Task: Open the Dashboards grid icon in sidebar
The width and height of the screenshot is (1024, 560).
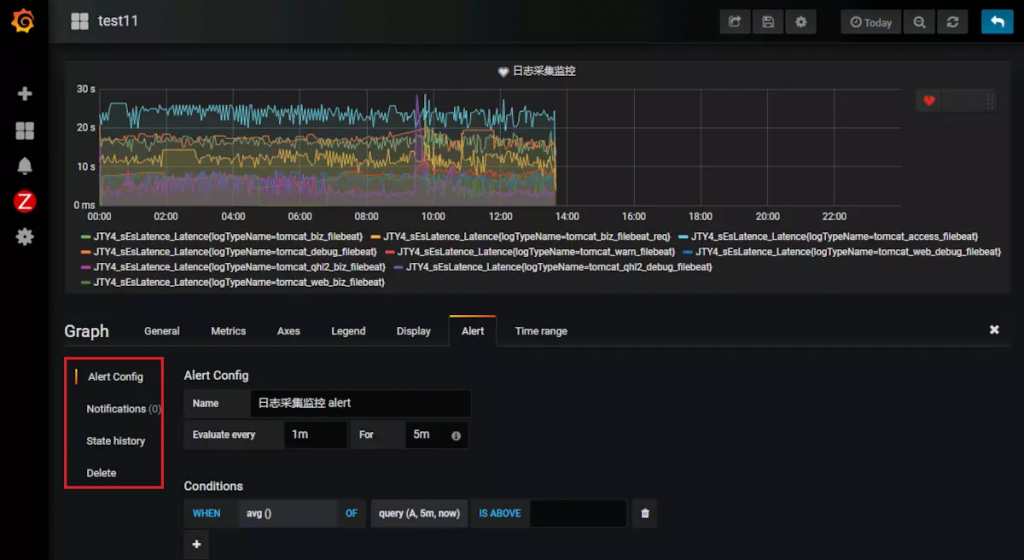Action: point(25,131)
